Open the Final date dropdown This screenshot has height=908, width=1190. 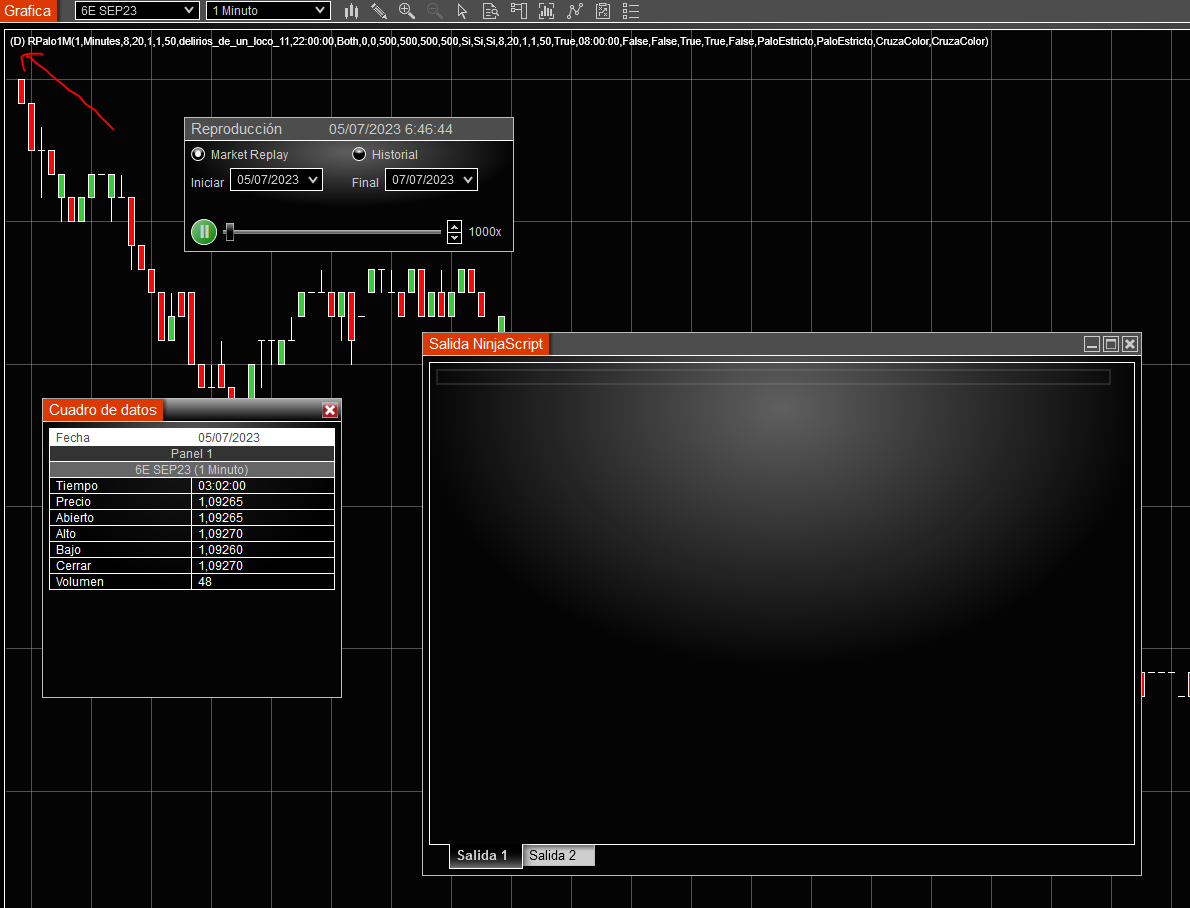[431, 180]
